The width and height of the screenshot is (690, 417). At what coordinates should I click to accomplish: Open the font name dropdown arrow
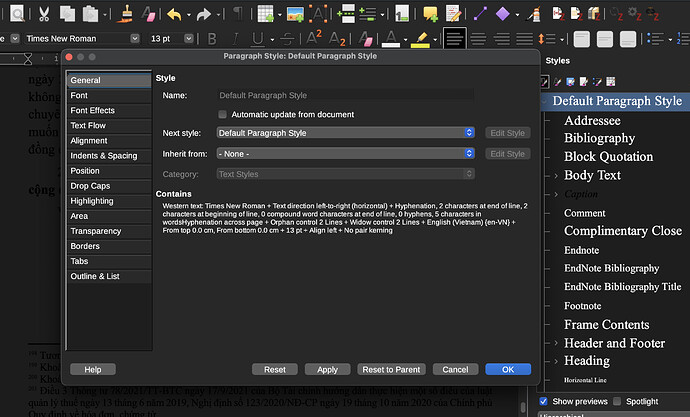[135, 39]
